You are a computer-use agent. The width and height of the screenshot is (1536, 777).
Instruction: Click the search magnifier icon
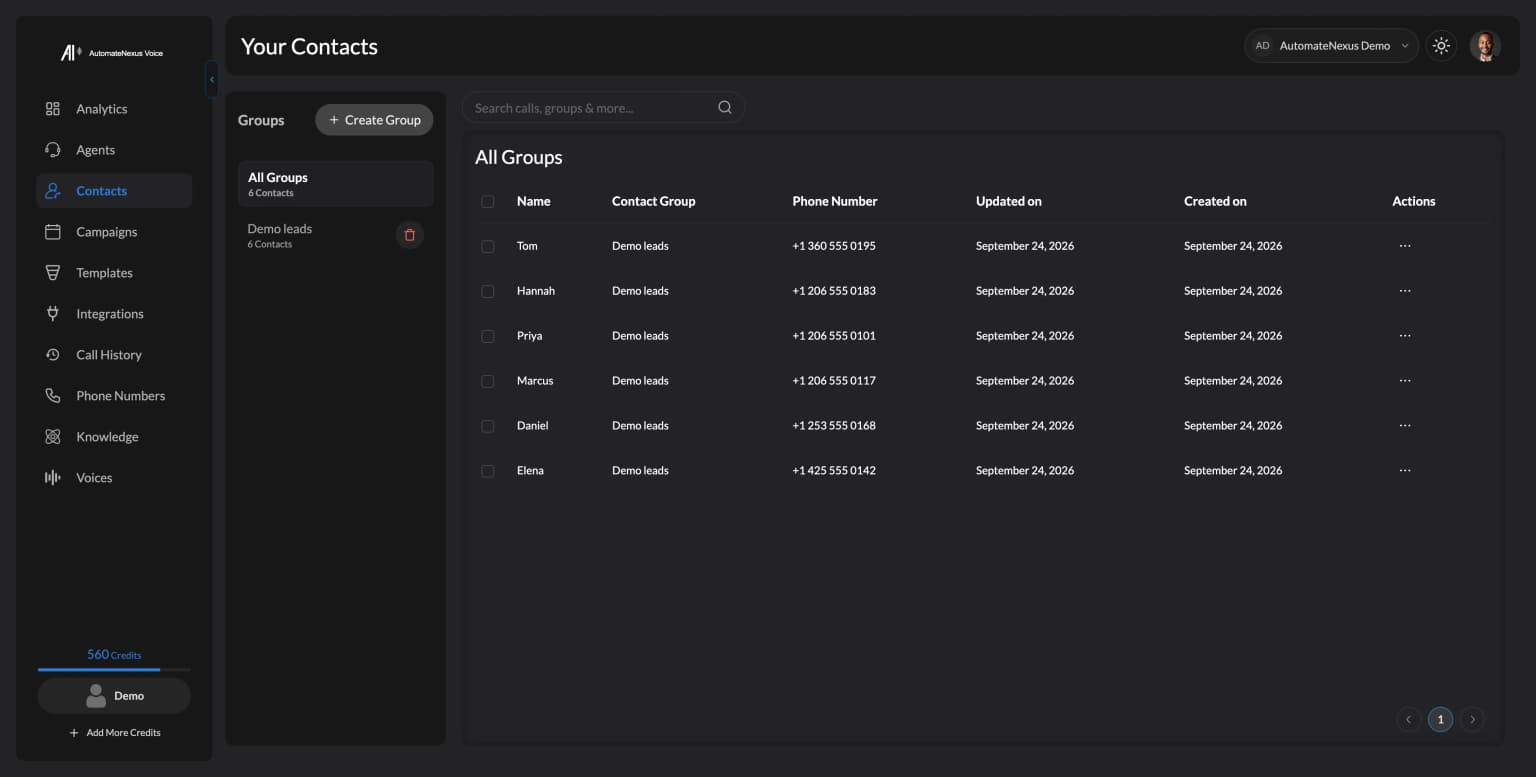(725, 108)
